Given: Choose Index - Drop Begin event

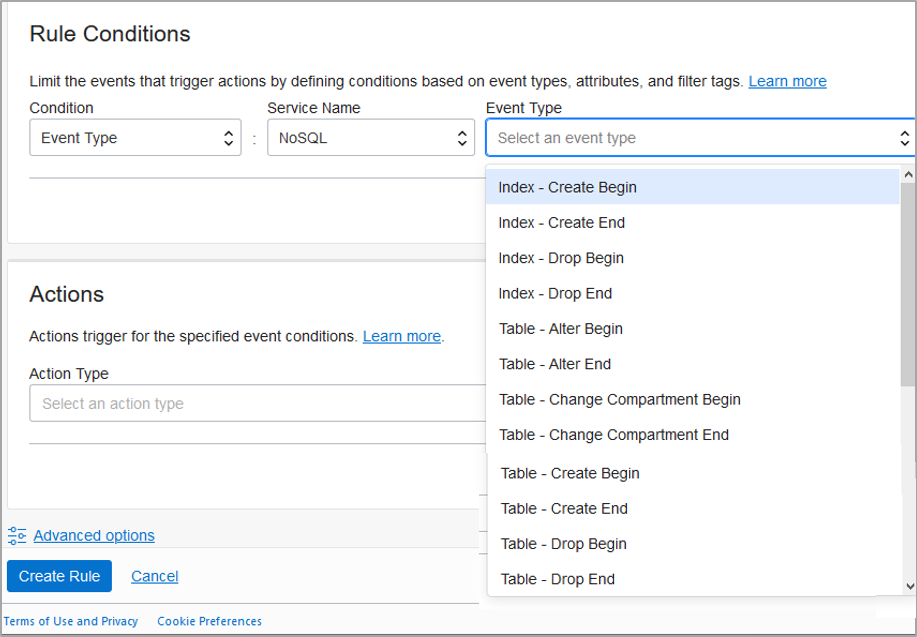Looking at the screenshot, I should click(561, 258).
